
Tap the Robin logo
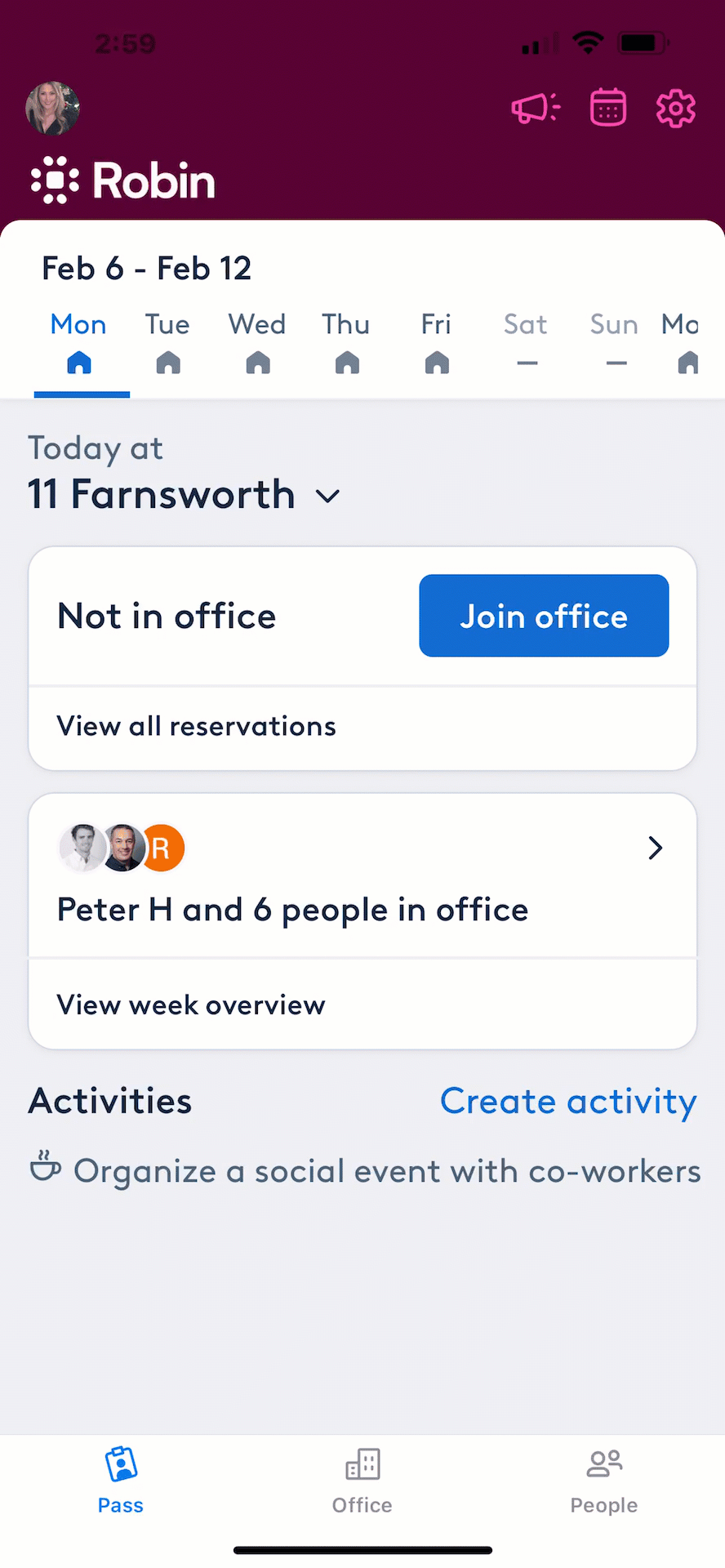point(123,180)
